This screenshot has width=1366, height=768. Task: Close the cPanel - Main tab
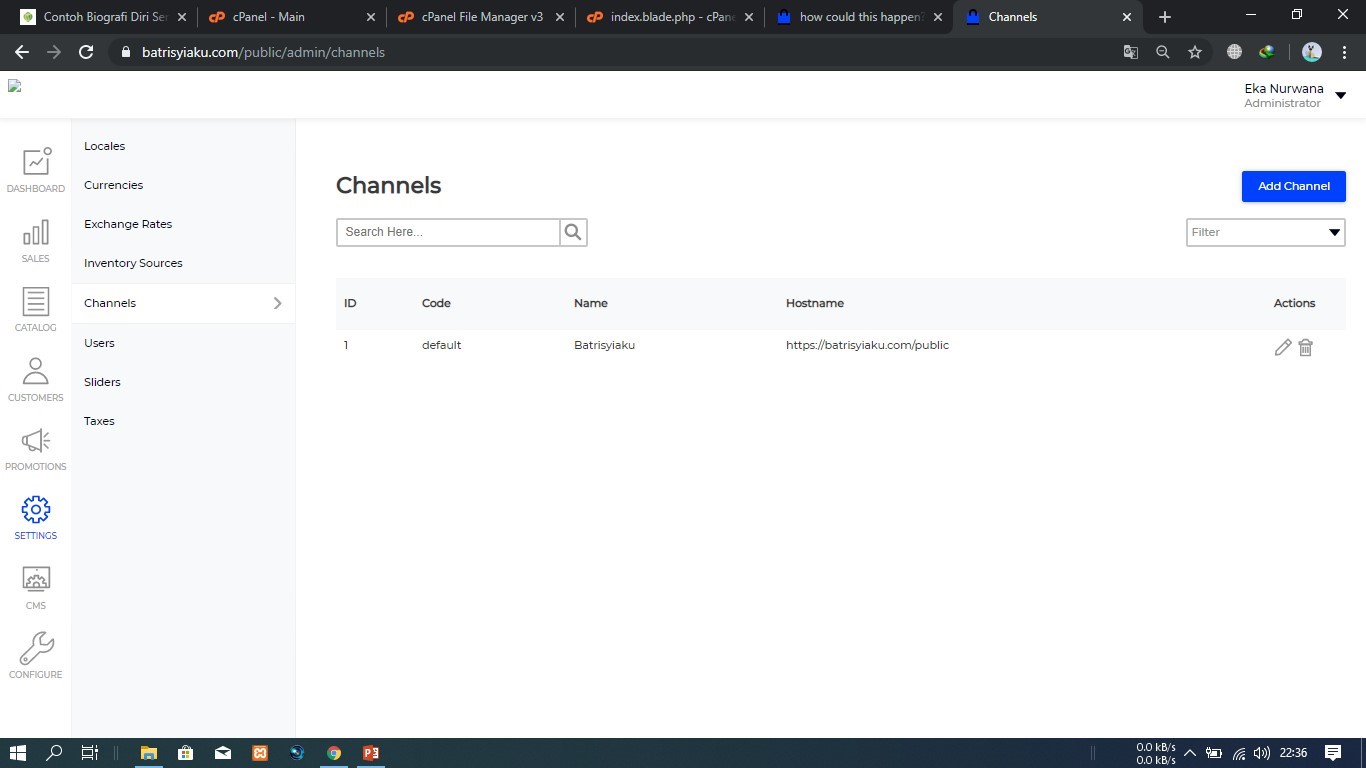coord(371,17)
